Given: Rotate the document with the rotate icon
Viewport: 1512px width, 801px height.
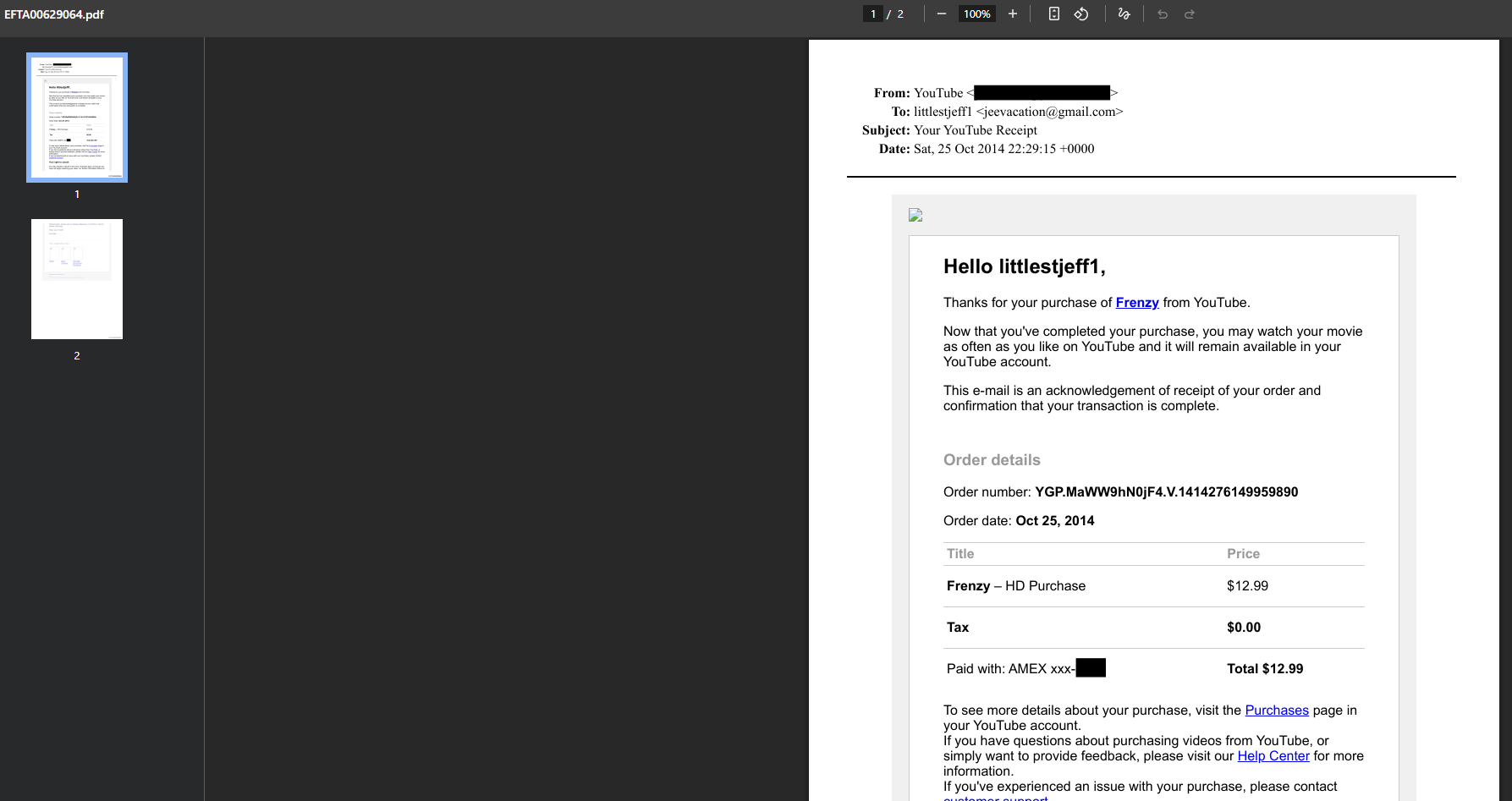Looking at the screenshot, I should (1081, 14).
